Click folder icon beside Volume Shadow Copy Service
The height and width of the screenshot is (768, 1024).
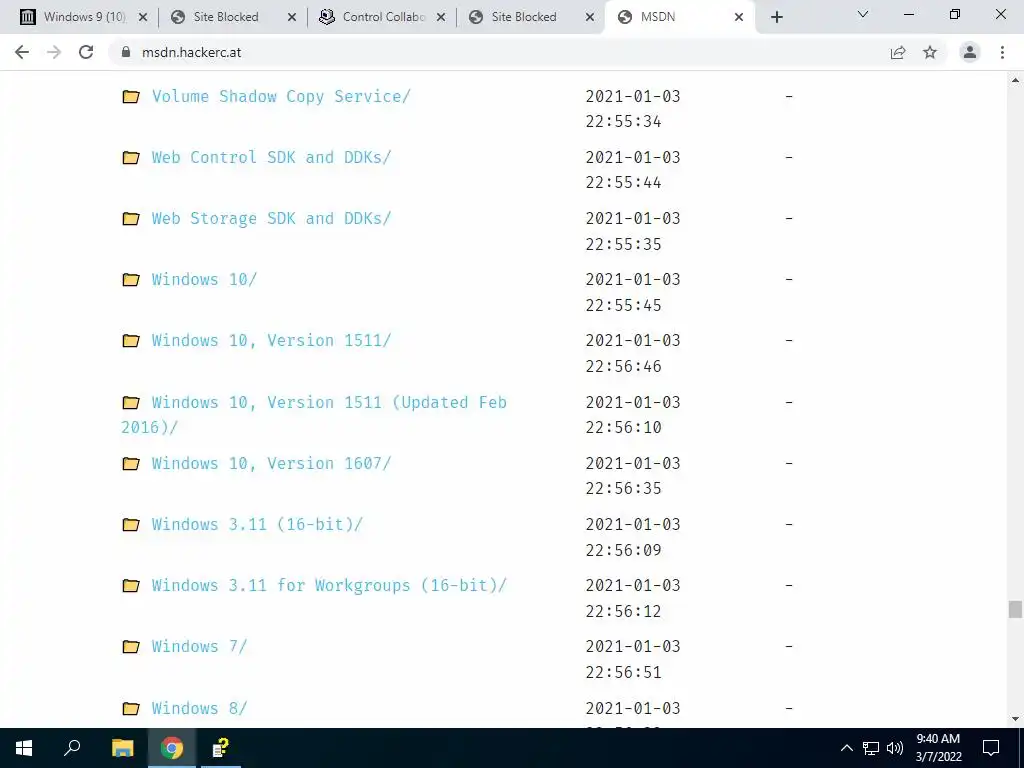(x=131, y=97)
